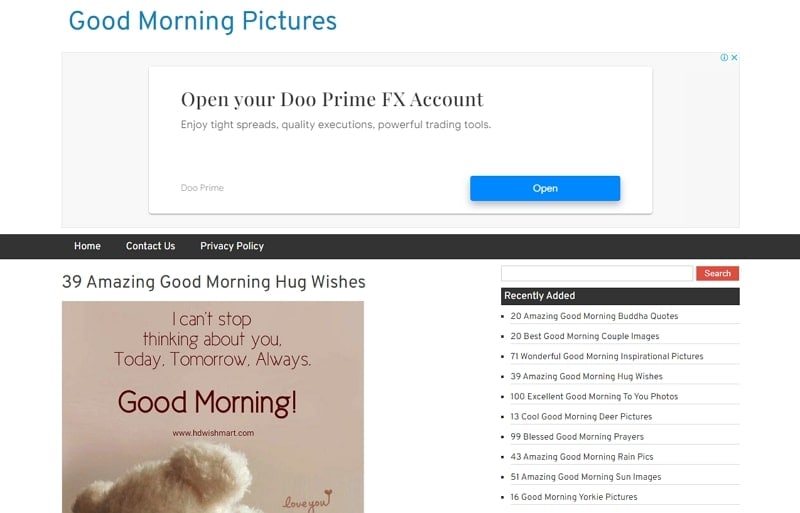Open 99 Blessed Good Morning Prayers
Viewport: 800px width, 513px height.
pyautogui.click(x=577, y=436)
